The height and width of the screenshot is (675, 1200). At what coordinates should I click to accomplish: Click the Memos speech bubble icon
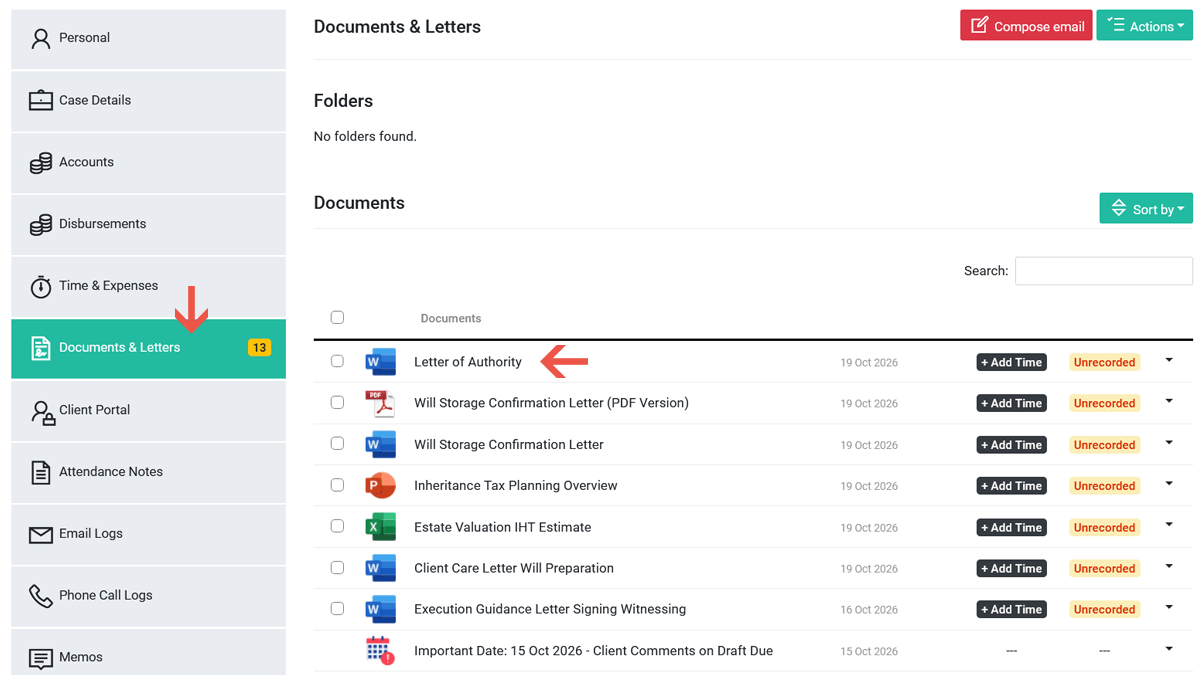click(x=40, y=658)
